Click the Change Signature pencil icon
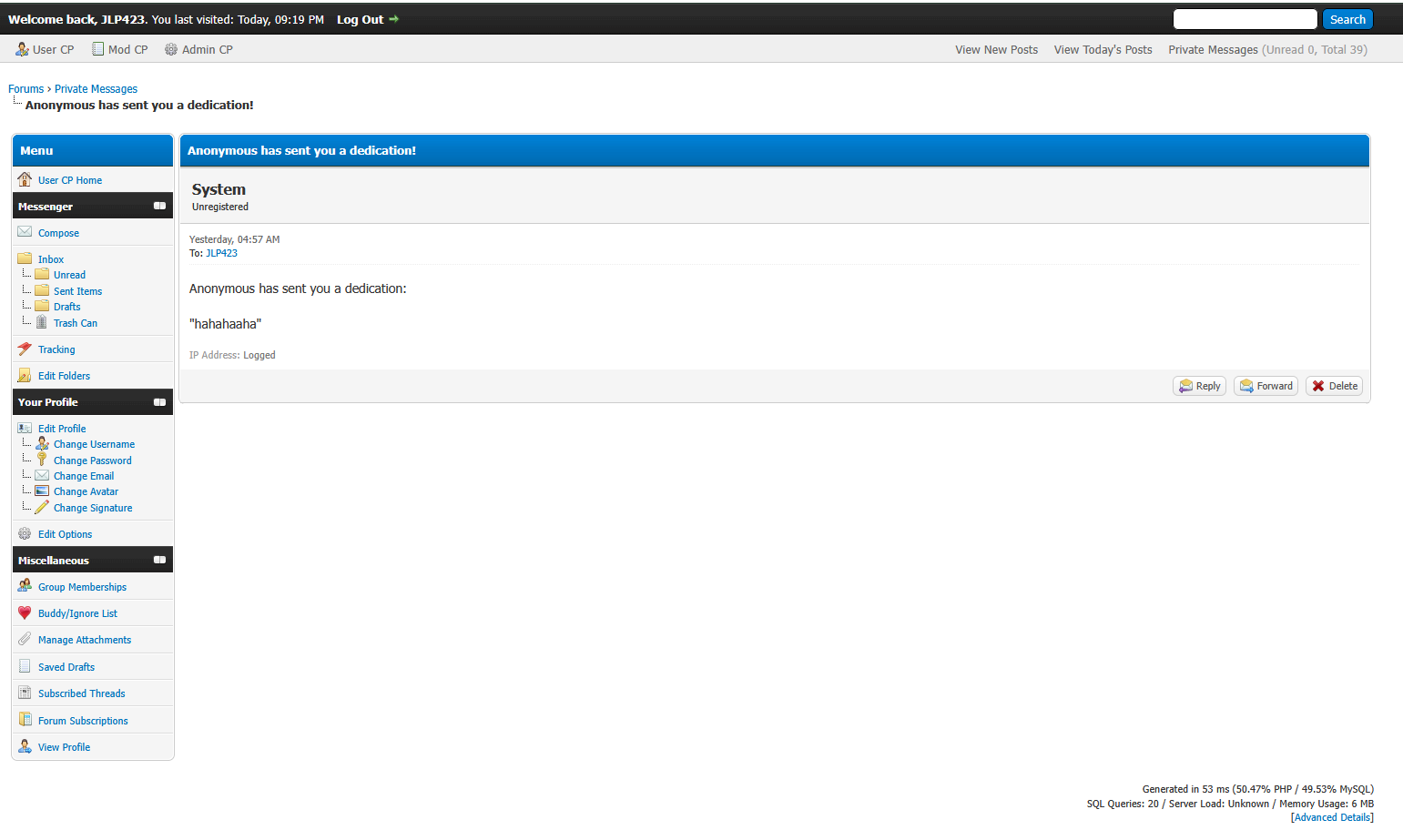The height and width of the screenshot is (840, 1403). tap(41, 507)
